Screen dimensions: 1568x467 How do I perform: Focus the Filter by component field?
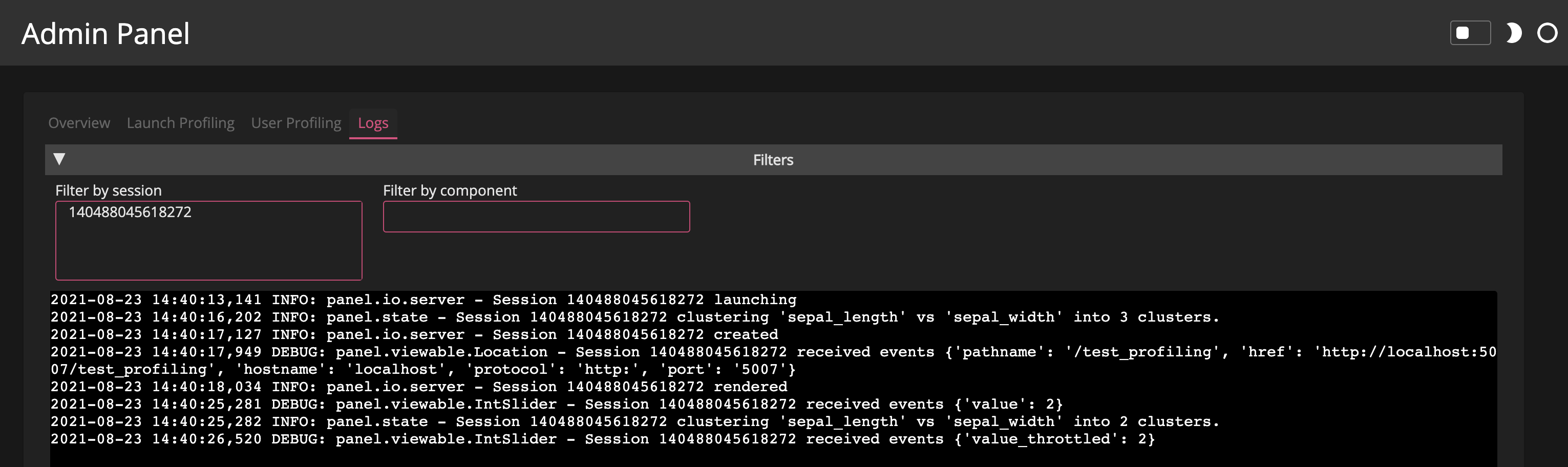[x=536, y=217]
